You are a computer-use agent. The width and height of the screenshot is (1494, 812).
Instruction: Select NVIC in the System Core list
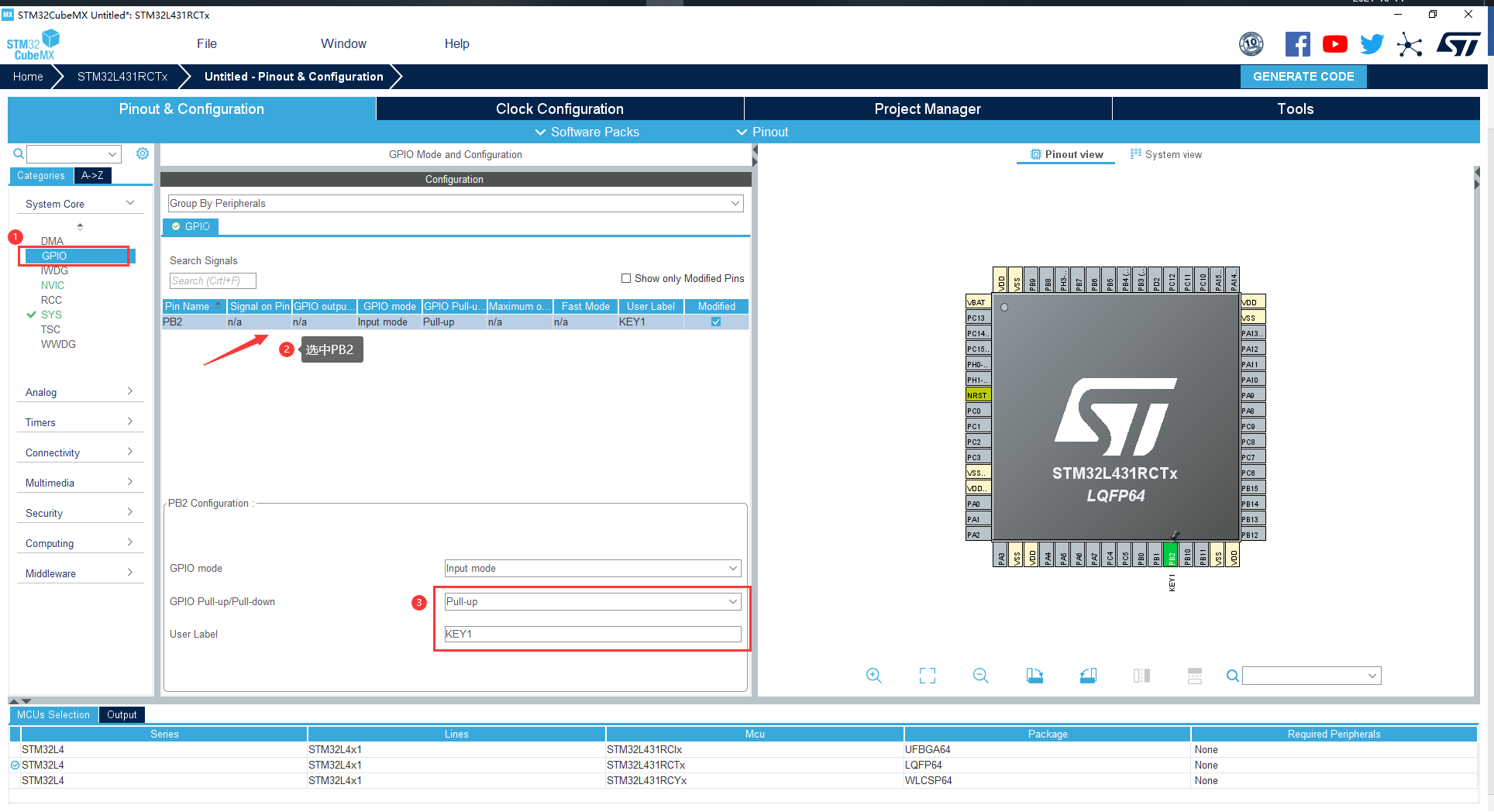point(53,285)
